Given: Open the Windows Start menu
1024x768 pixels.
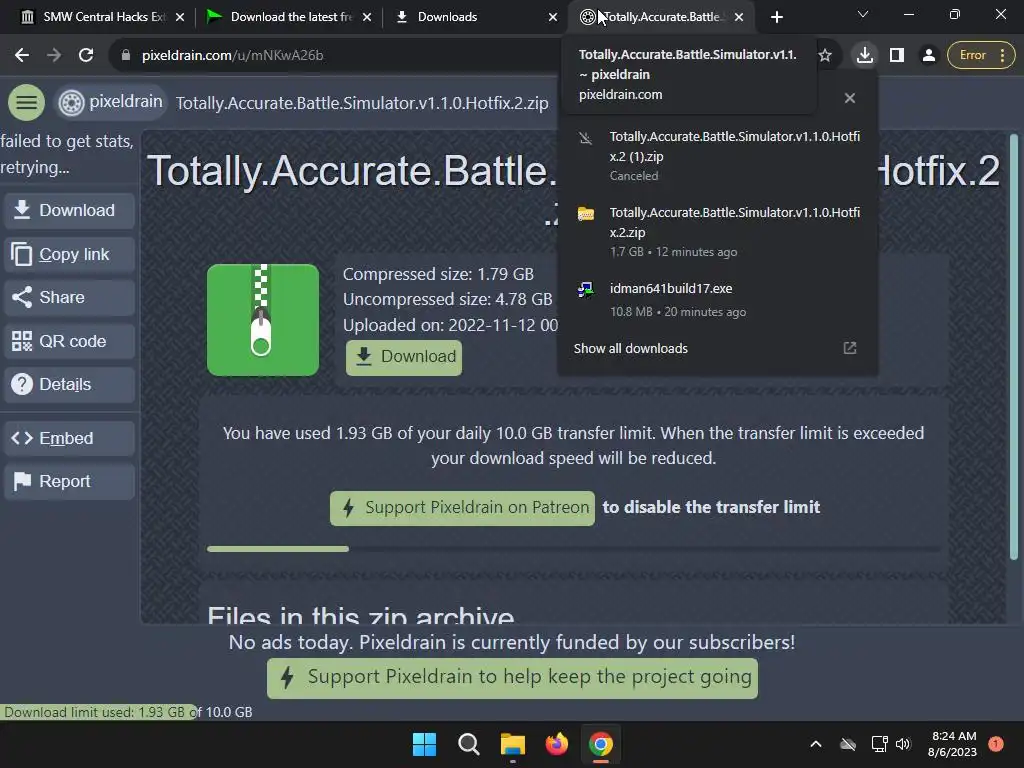Looking at the screenshot, I should tap(424, 744).
